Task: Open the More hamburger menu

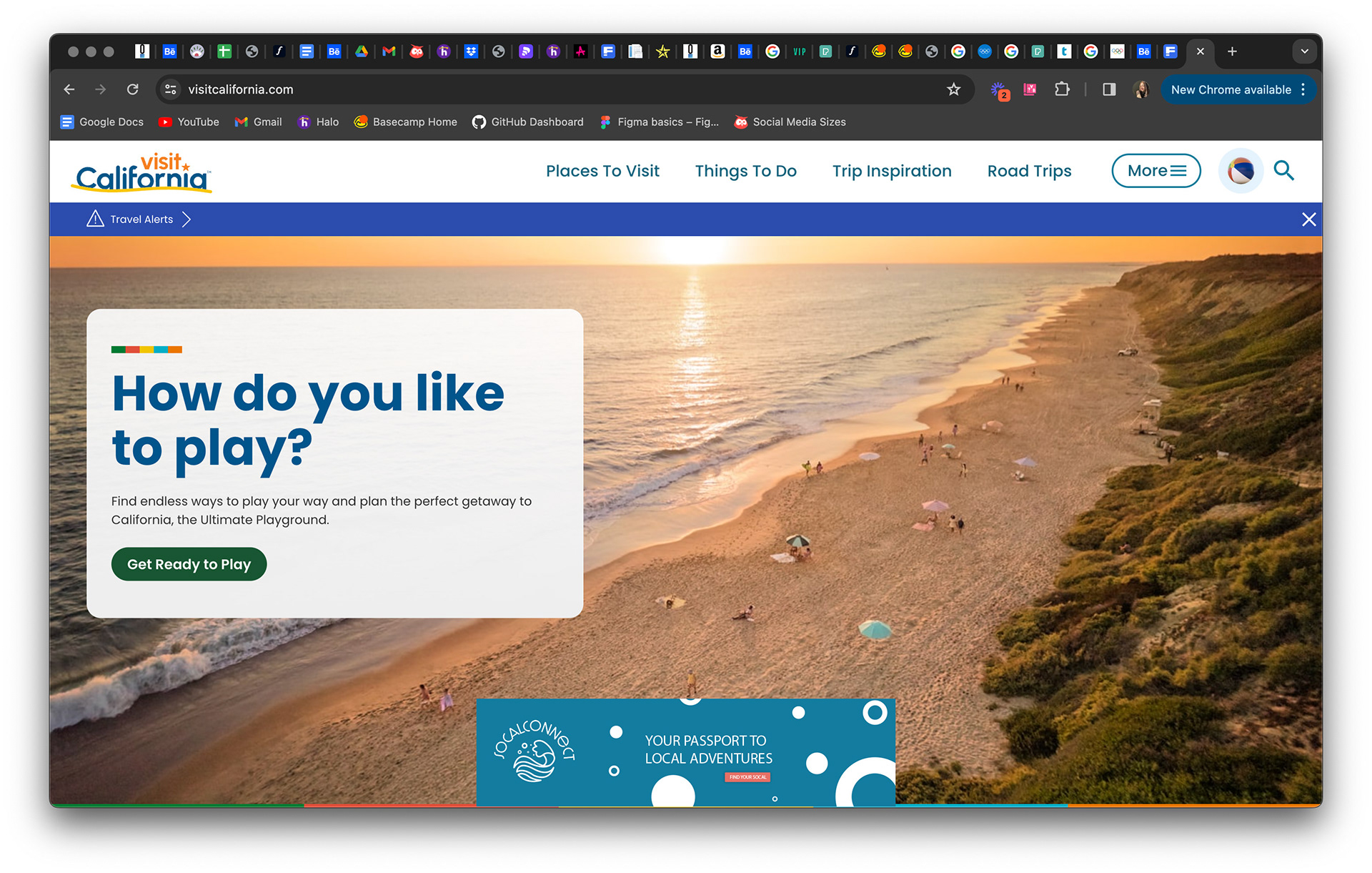Action: pyautogui.click(x=1155, y=171)
